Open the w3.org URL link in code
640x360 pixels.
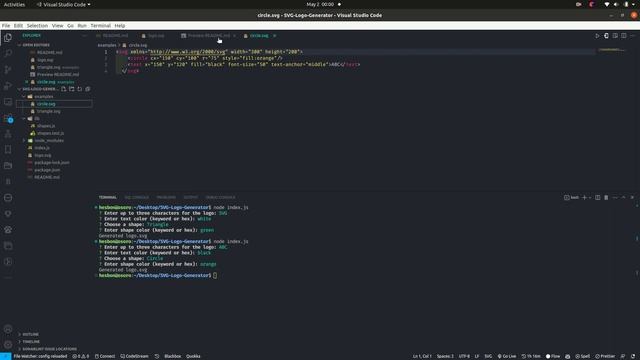188,52
